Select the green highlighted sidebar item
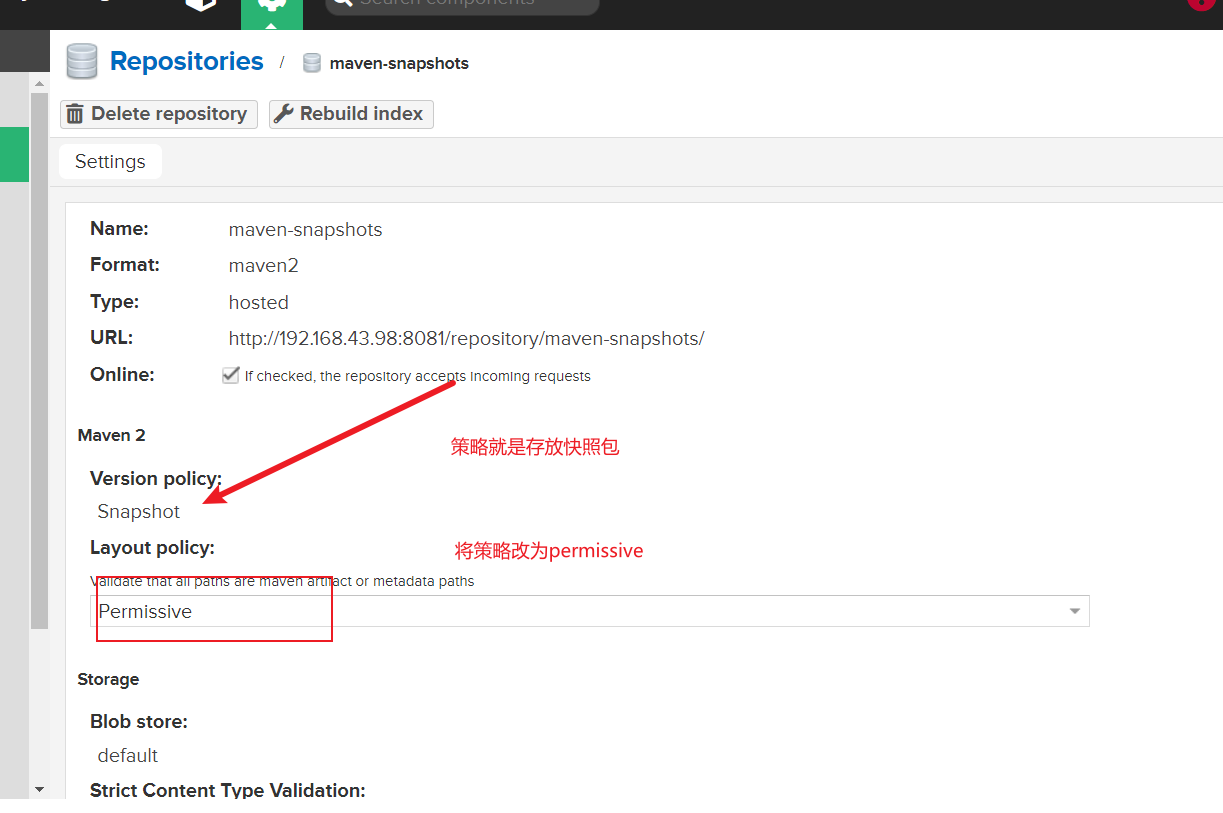 click(14, 154)
